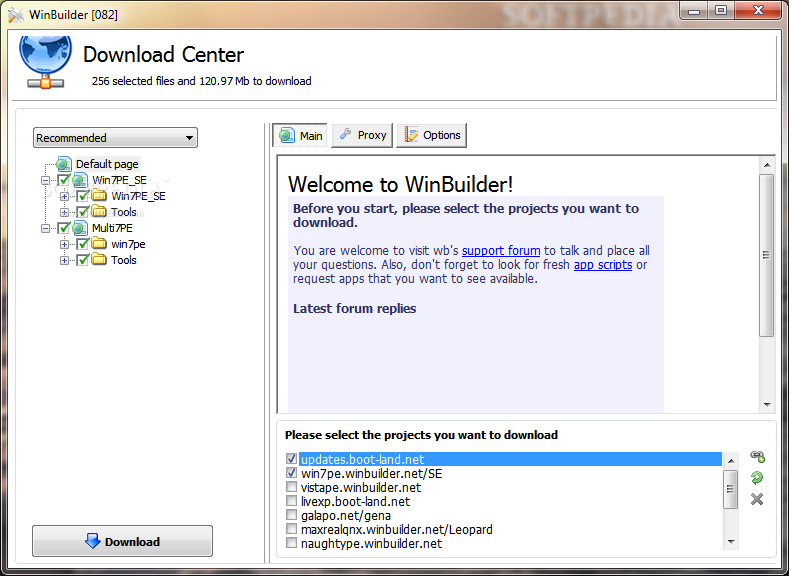Uncheck the top-level Win7PE_SE project checkbox
The width and height of the screenshot is (789, 576).
click(63, 180)
